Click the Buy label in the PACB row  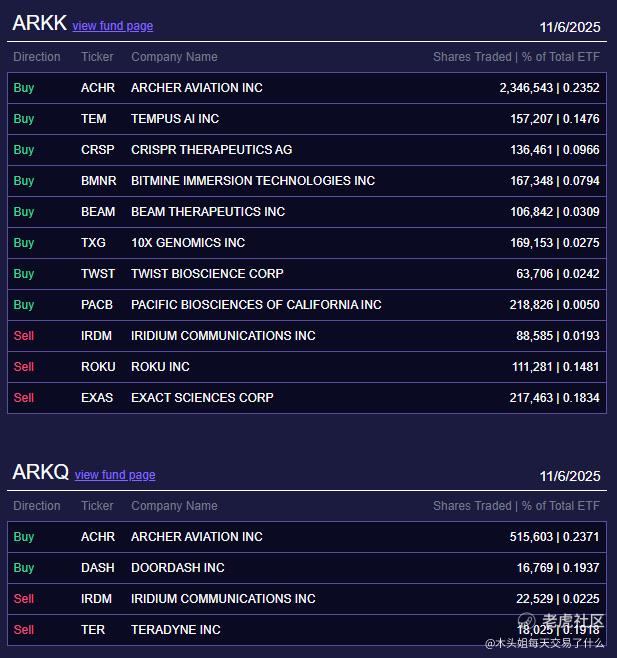[x=24, y=305]
